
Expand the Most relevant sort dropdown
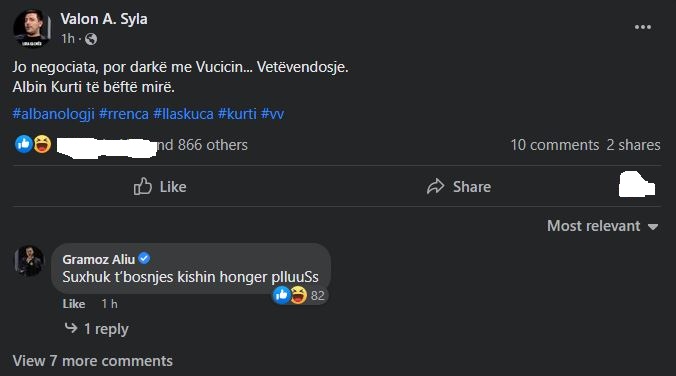tap(603, 226)
